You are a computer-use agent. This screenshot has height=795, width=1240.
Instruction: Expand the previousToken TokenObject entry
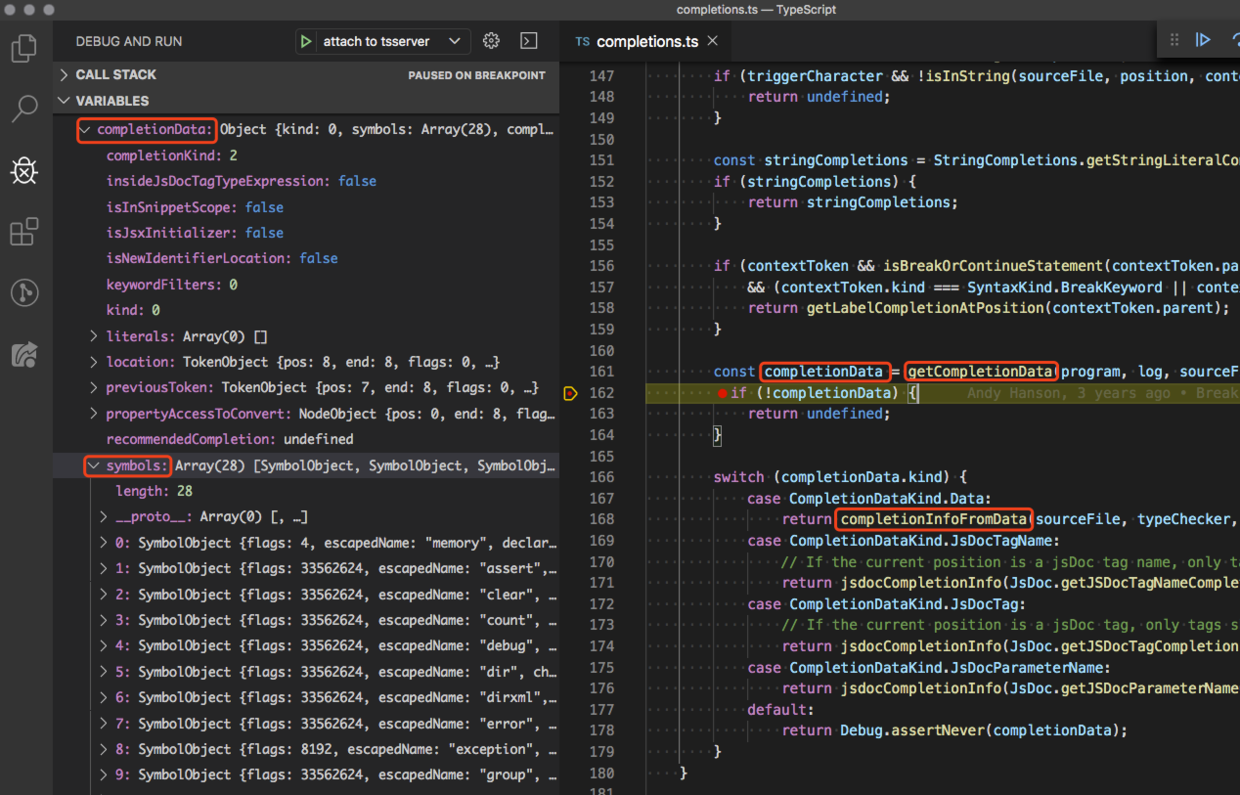(x=94, y=388)
